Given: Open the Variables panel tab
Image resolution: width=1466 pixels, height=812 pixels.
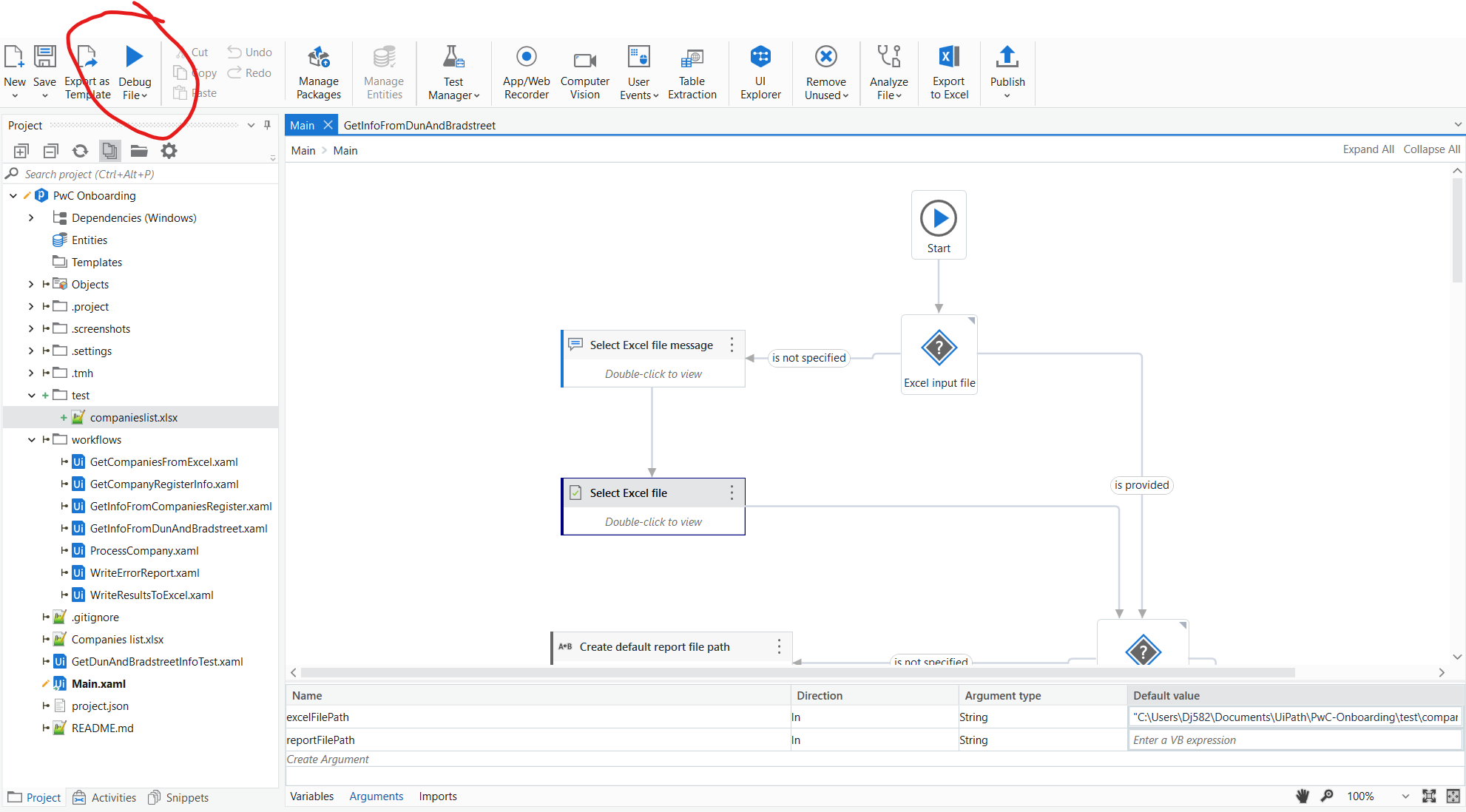Looking at the screenshot, I should (311, 796).
